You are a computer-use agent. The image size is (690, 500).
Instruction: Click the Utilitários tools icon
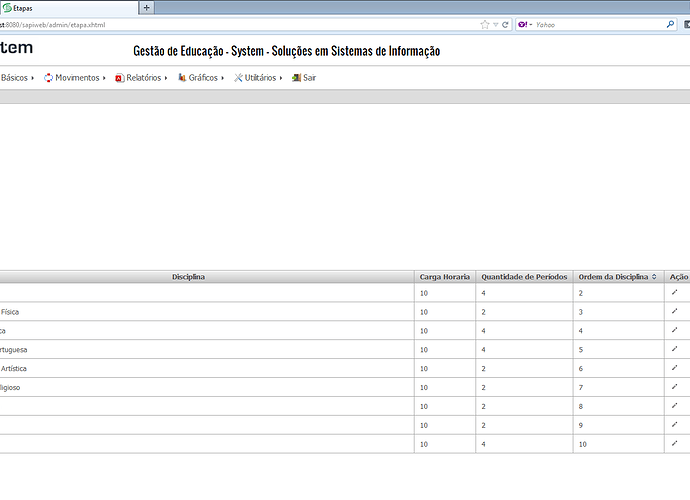pyautogui.click(x=238, y=78)
